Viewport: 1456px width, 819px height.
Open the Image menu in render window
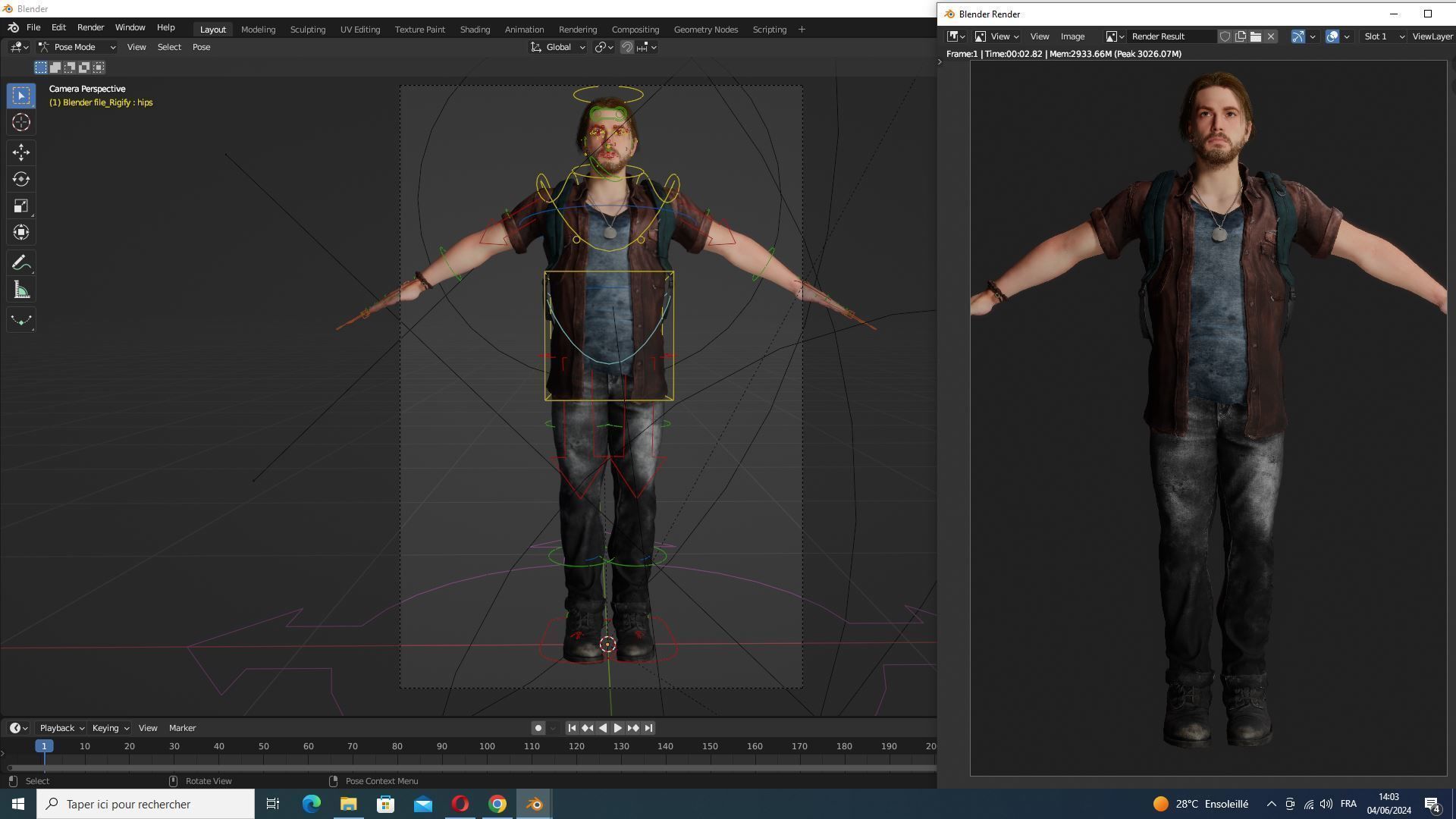1072,36
